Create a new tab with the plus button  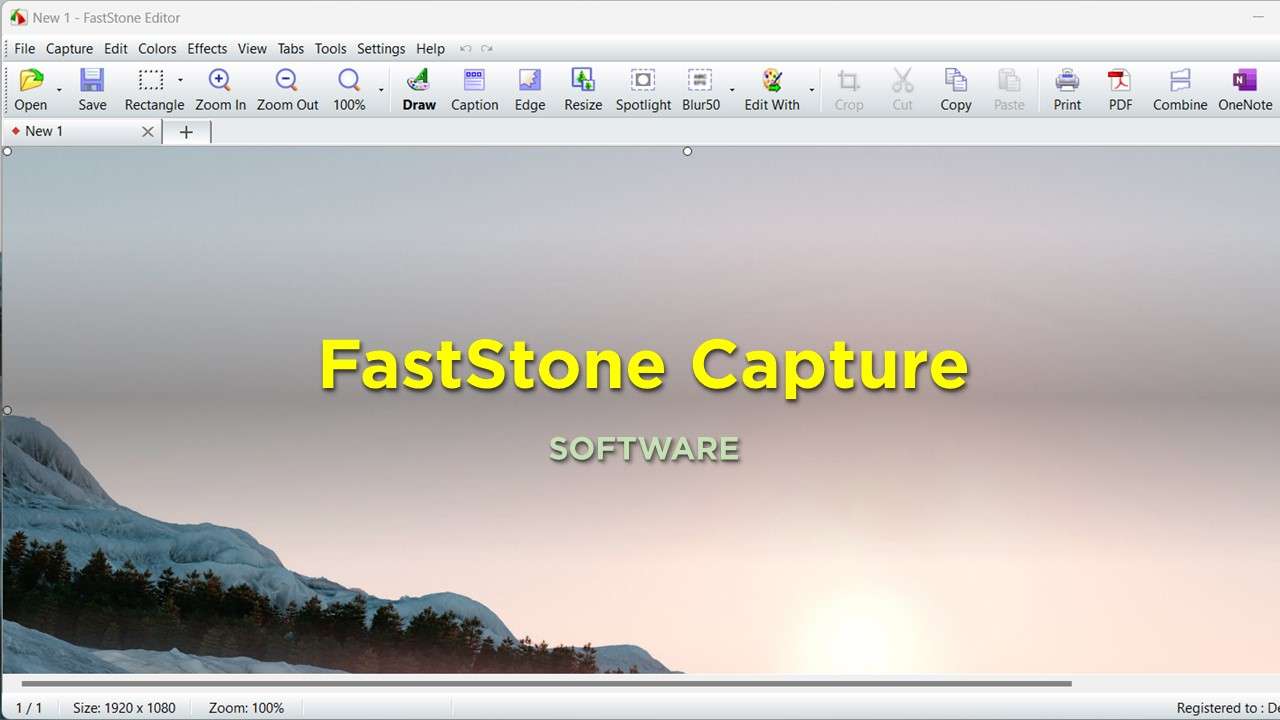pos(186,131)
